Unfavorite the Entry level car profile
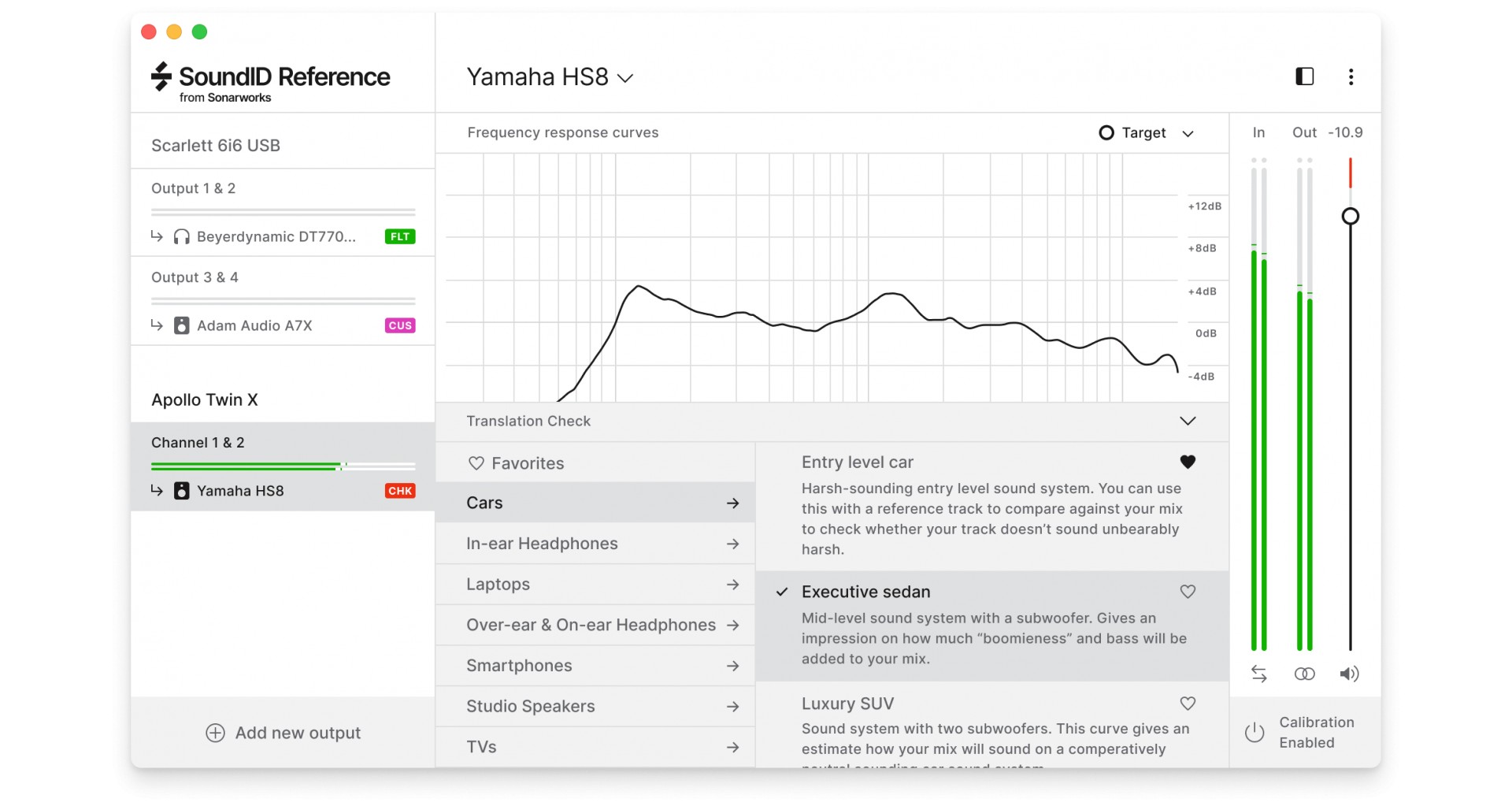This screenshot has height=806, width=1512. point(1188,462)
